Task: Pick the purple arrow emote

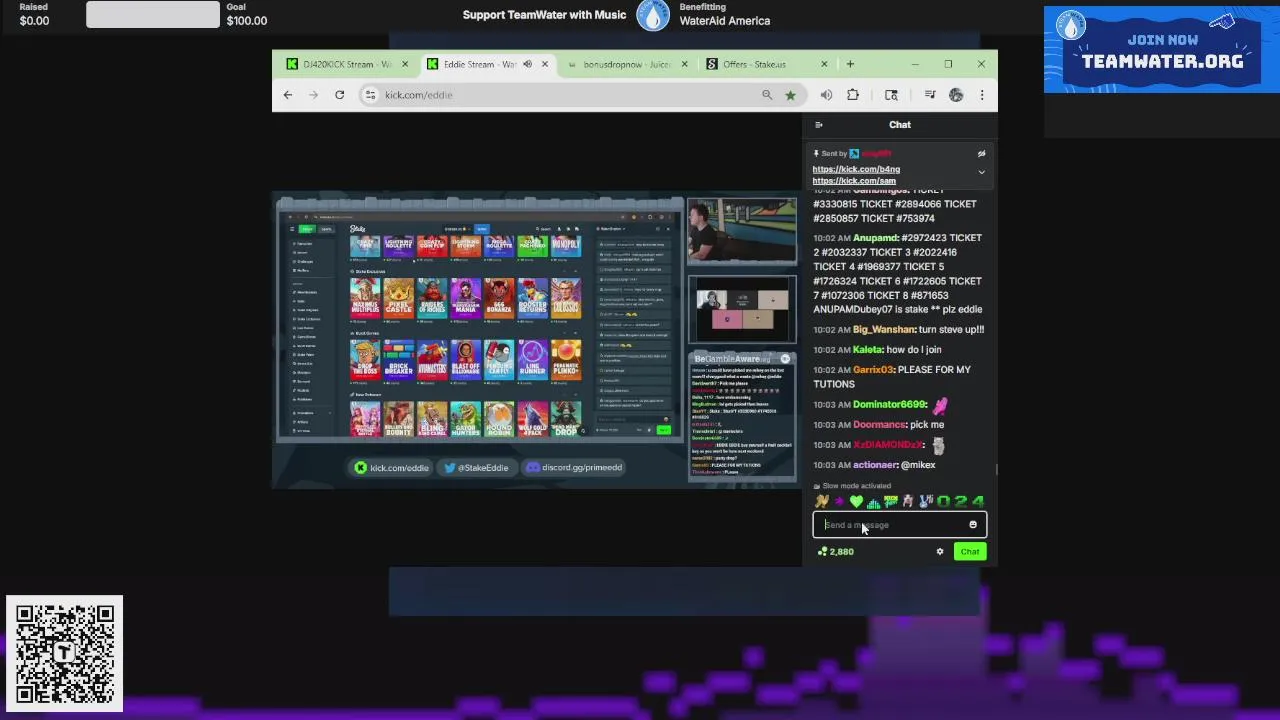Action: pyautogui.click(x=839, y=501)
